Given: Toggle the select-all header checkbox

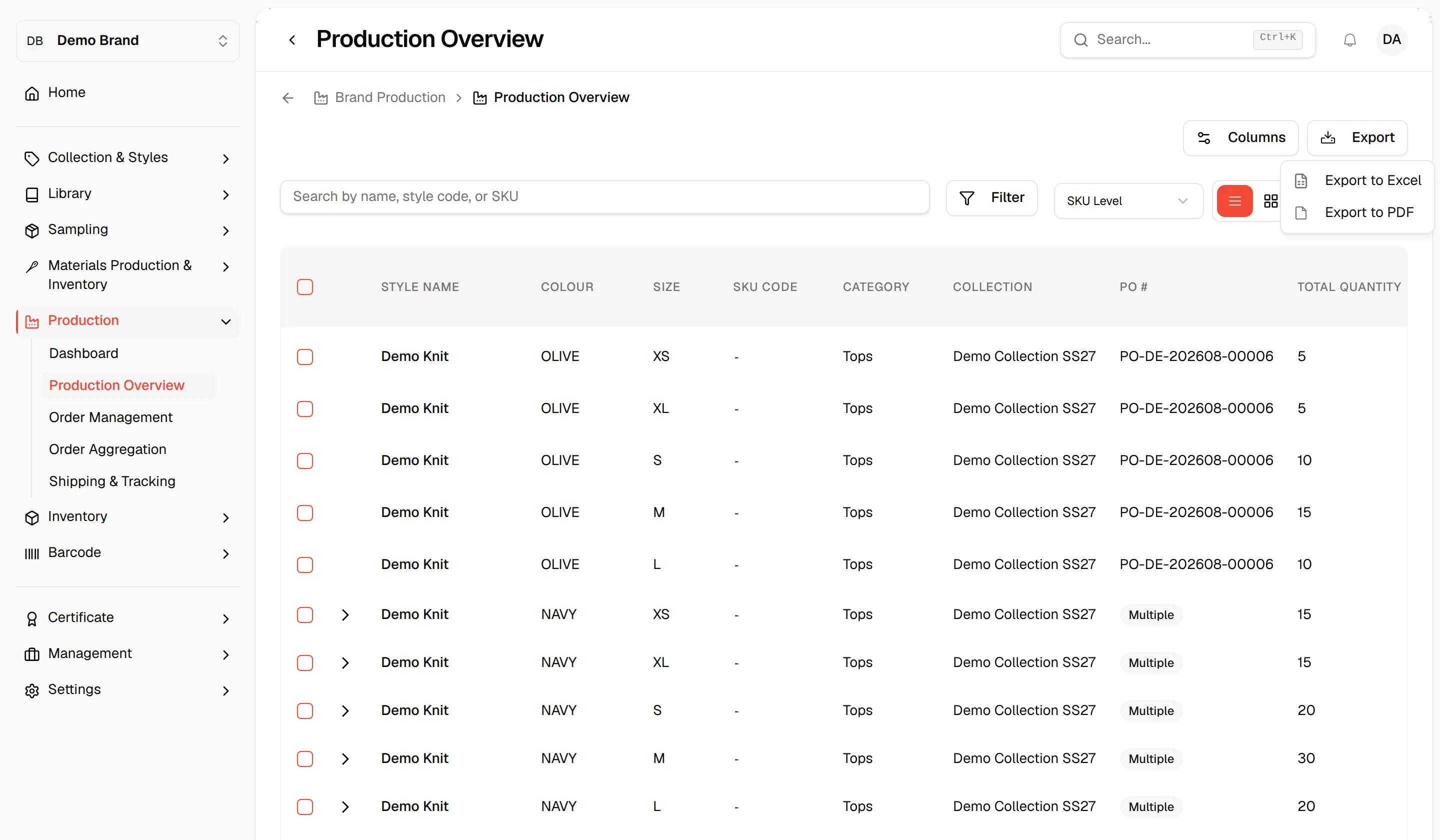Looking at the screenshot, I should point(305,287).
